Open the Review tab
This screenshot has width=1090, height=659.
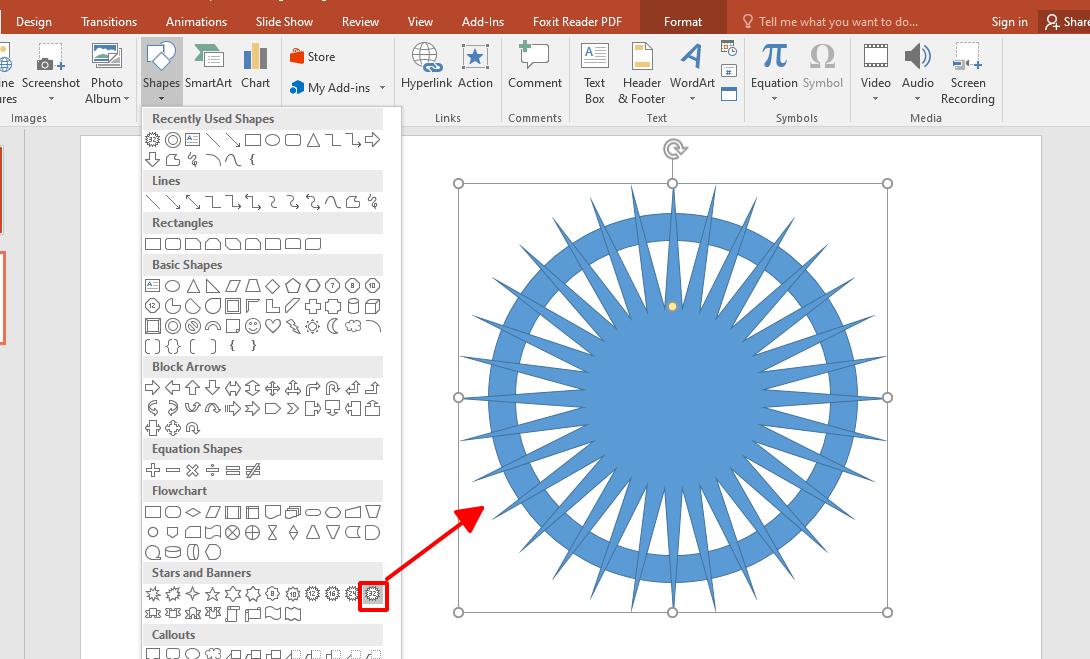point(360,20)
